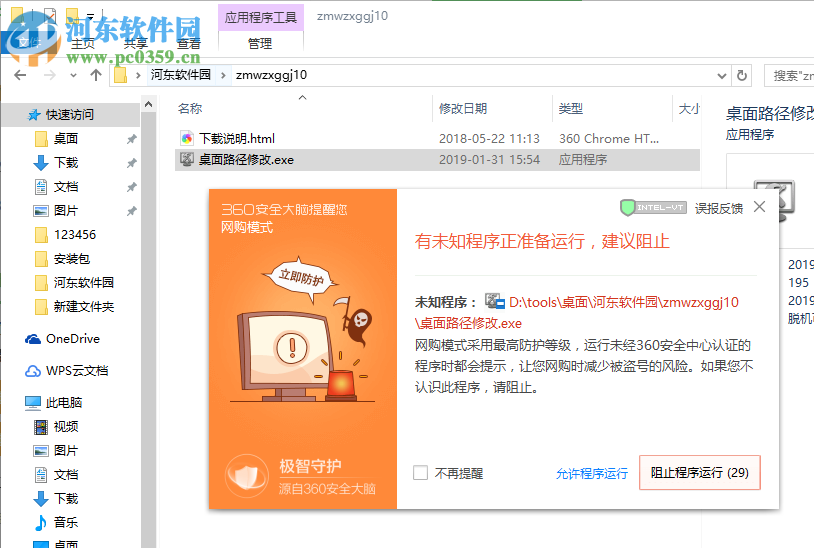Viewport: 814px width, 548px height.
Task: Click the OneDrive cloud icon
Action: [x=33, y=339]
